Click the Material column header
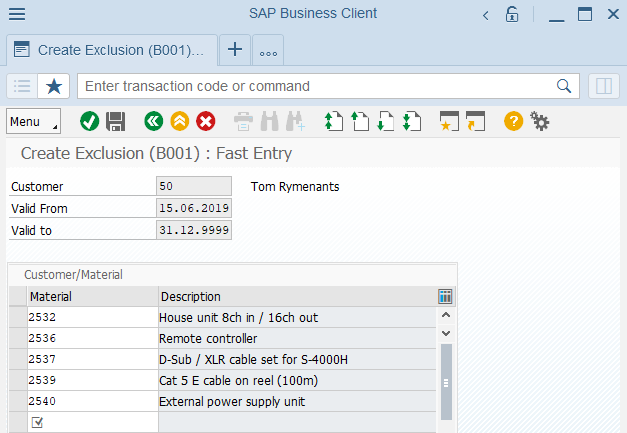Viewport: 627px width, 433px height. tap(93, 297)
